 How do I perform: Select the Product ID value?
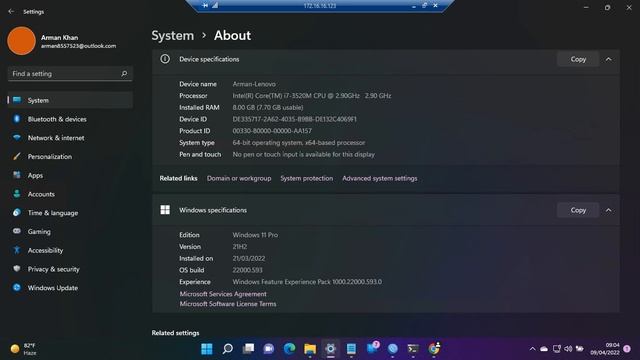[x=272, y=131]
